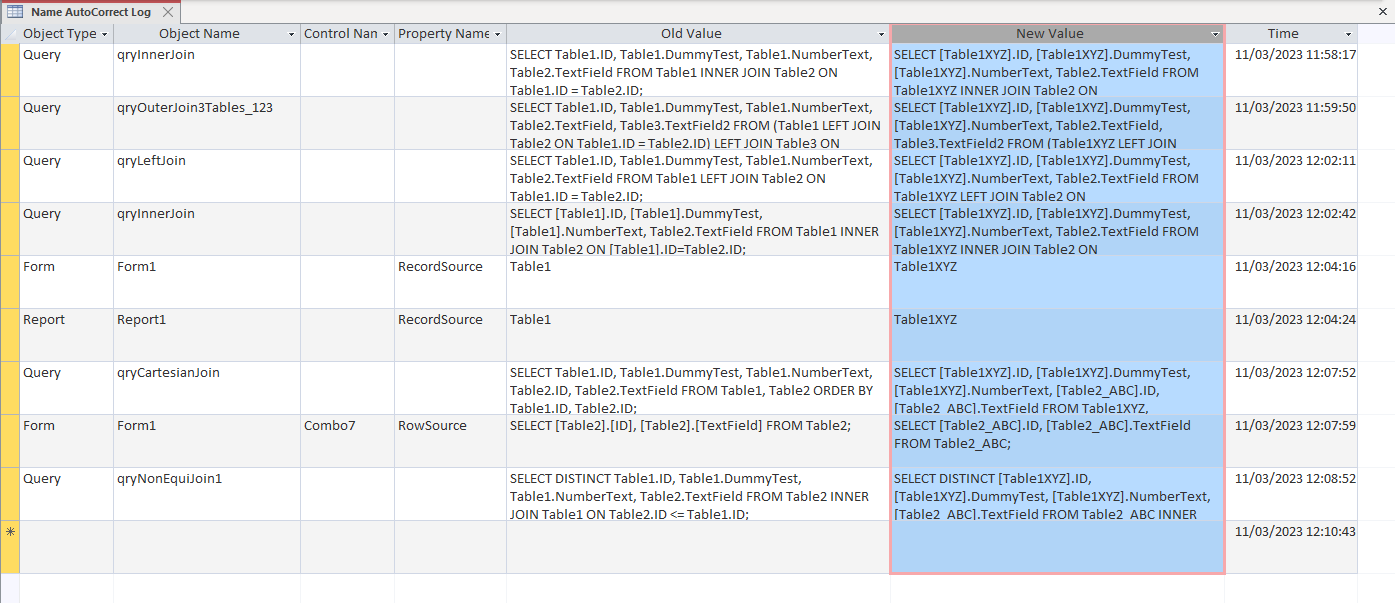1395x603 pixels.
Task: Click the qryNonEquiJoin1 object name cell
Action: [207, 494]
